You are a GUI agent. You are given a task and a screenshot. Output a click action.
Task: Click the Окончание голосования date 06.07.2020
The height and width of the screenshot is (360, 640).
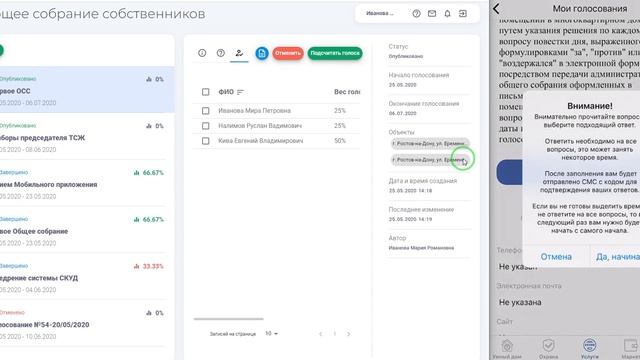402,113
